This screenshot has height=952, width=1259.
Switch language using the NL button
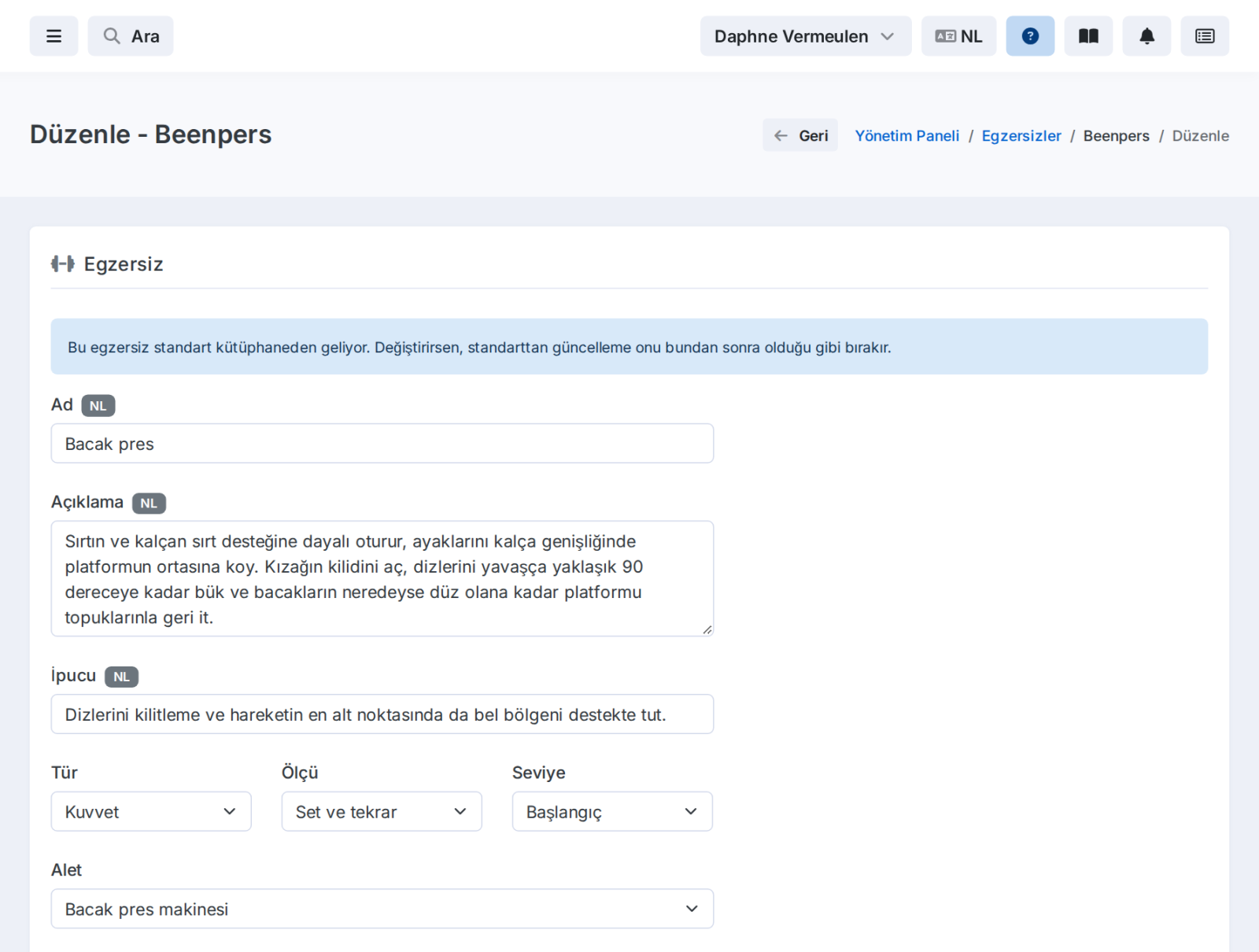(958, 36)
